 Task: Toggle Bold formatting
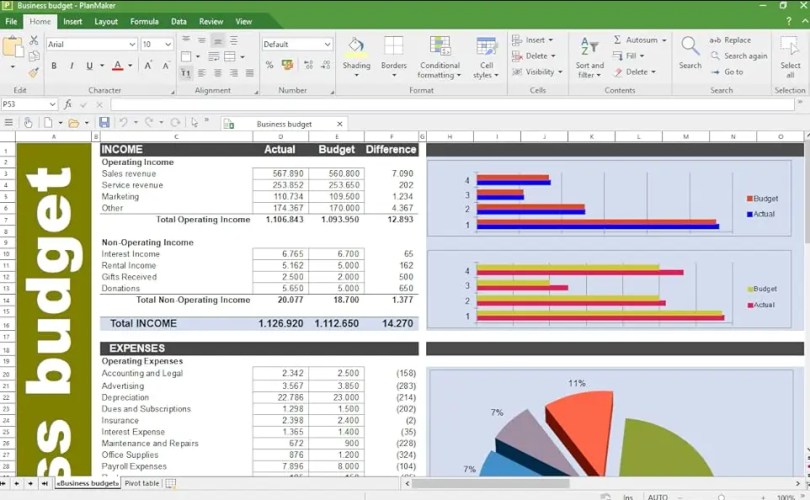pos(54,66)
